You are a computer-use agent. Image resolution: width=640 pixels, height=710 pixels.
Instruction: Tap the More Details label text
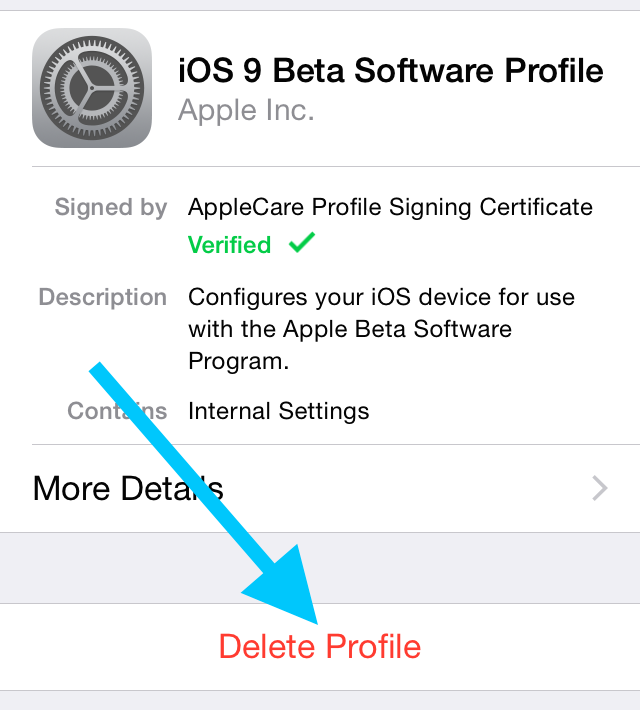(x=128, y=489)
